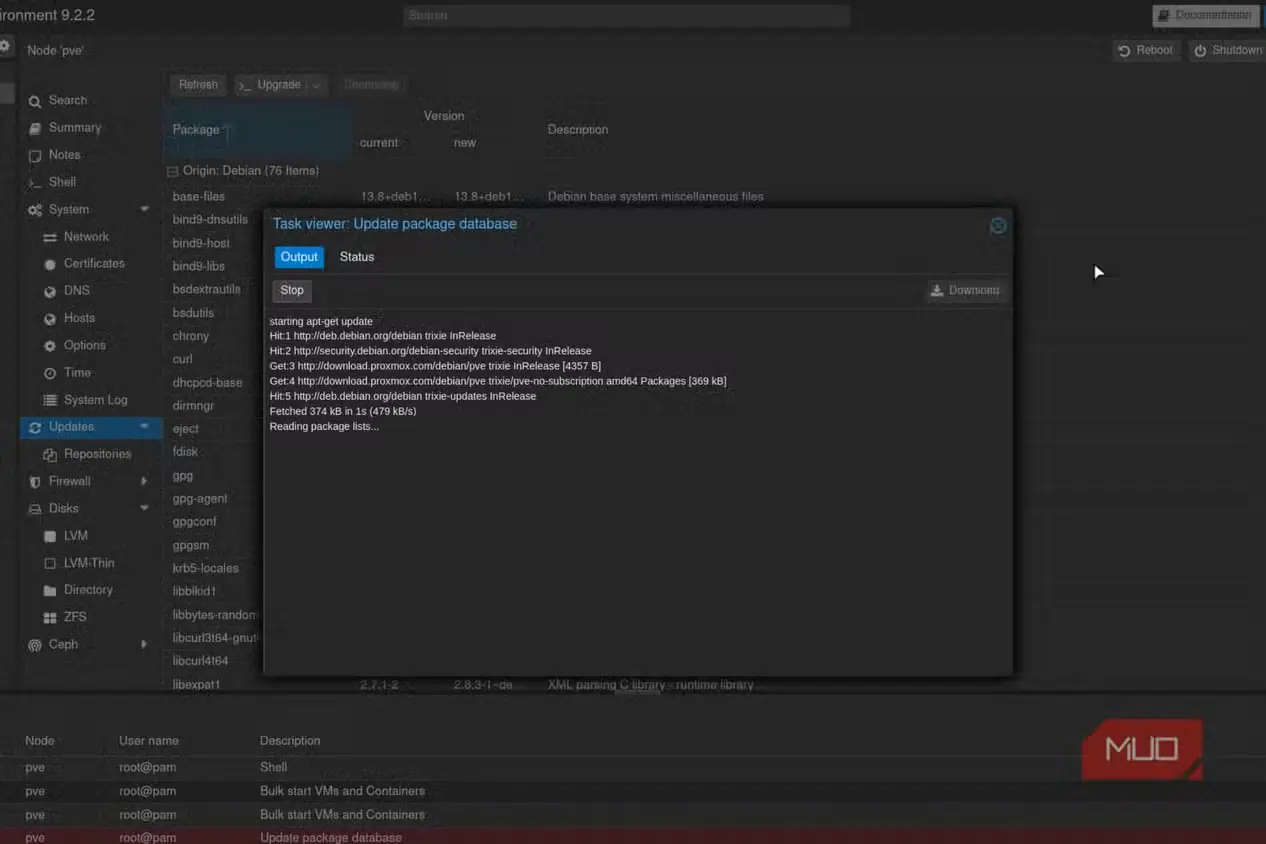This screenshot has width=1266, height=844.
Task: Close the Task viewer dialog
Action: [x=998, y=226]
